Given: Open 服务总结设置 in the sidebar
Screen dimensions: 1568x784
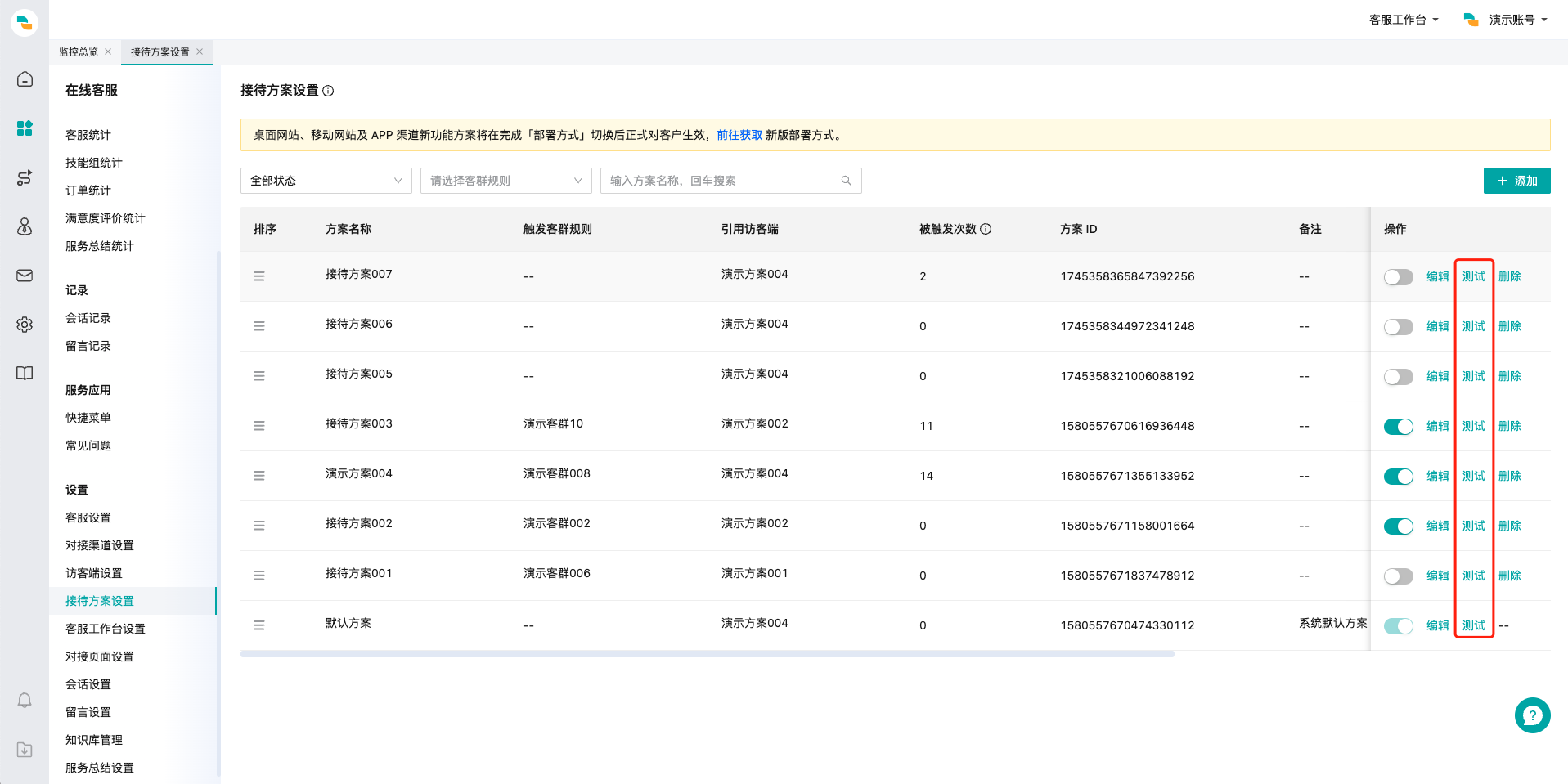Looking at the screenshot, I should pyautogui.click(x=100, y=768).
